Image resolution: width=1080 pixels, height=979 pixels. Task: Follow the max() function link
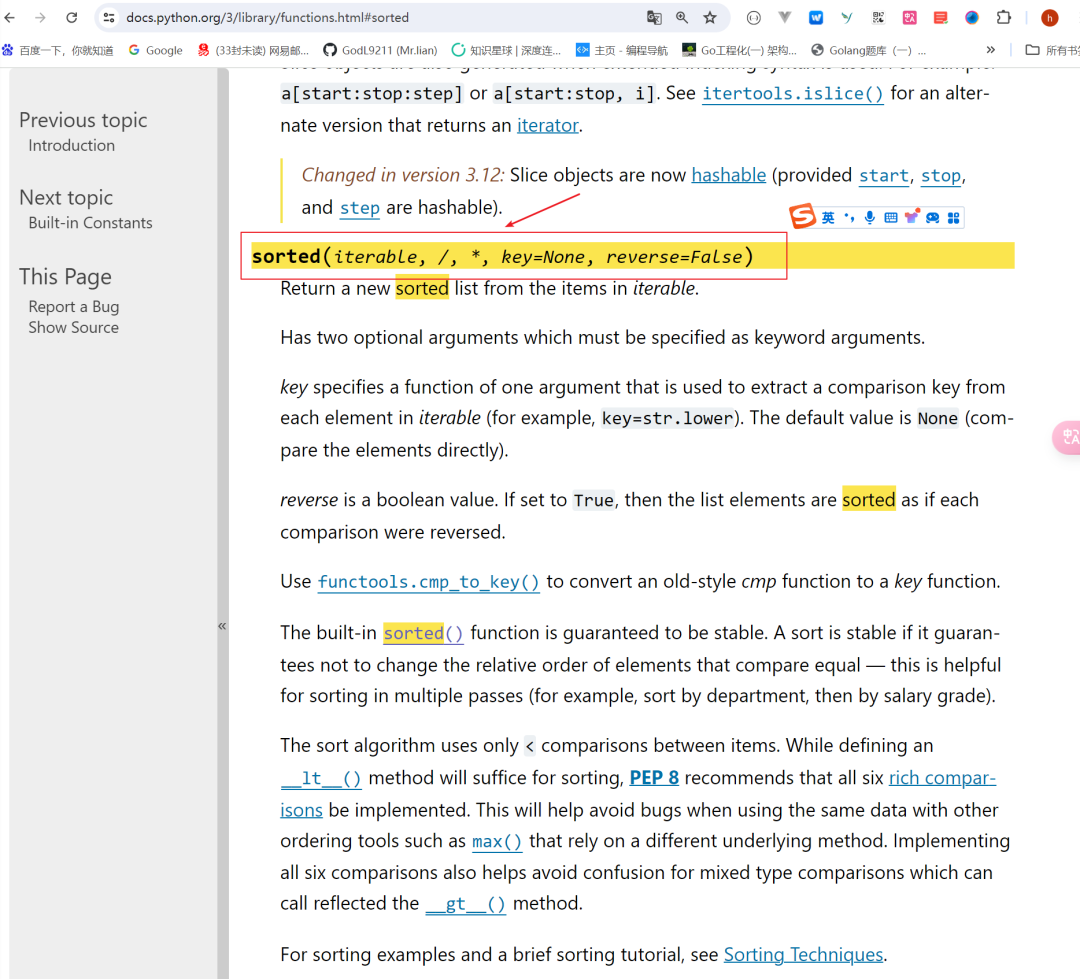point(497,841)
